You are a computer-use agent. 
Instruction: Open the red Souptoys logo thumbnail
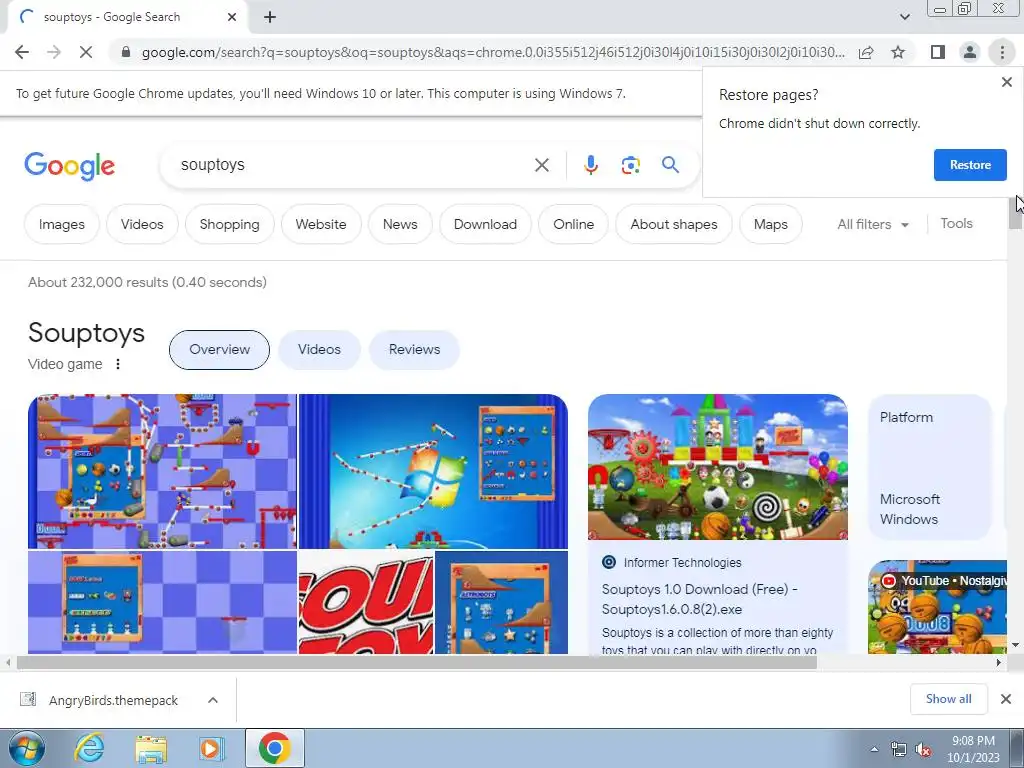point(366,602)
